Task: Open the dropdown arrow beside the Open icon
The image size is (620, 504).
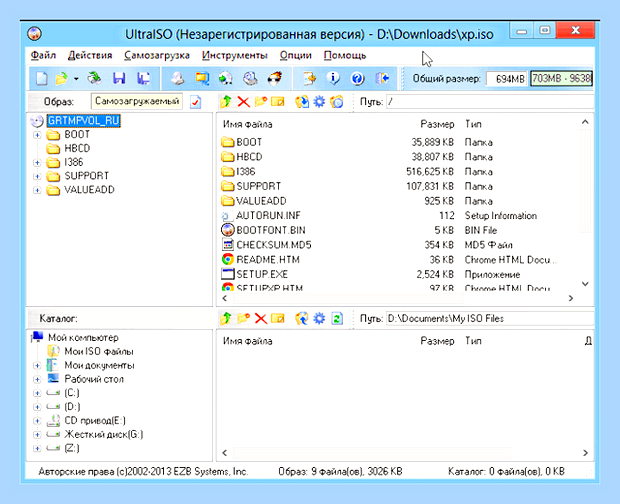Action: click(x=76, y=79)
